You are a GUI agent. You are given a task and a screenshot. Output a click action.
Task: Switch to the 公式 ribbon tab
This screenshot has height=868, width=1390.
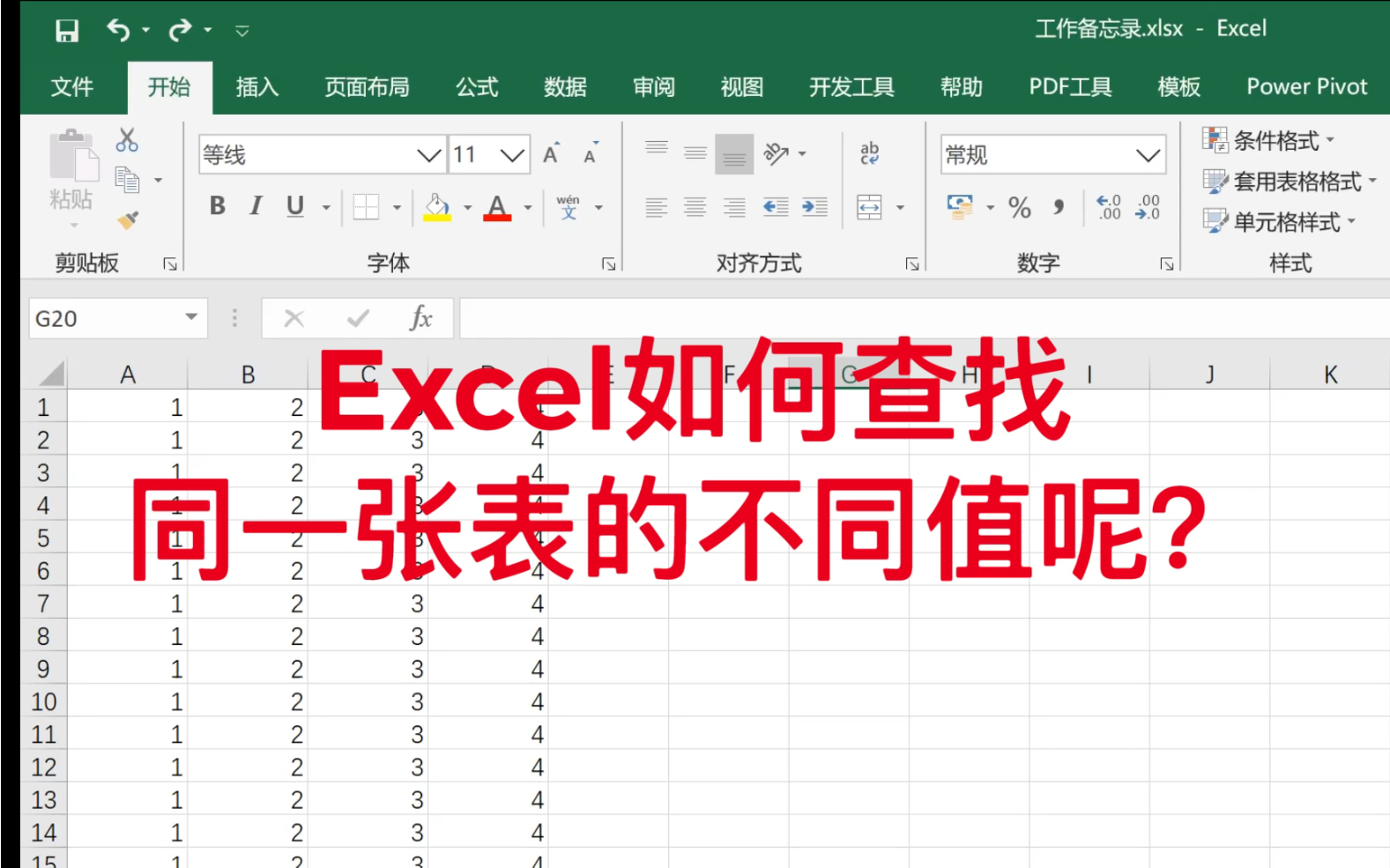pyautogui.click(x=477, y=87)
